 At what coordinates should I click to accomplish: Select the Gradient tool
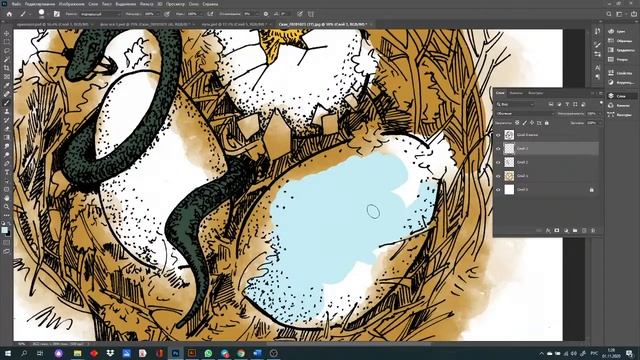(x=7, y=137)
